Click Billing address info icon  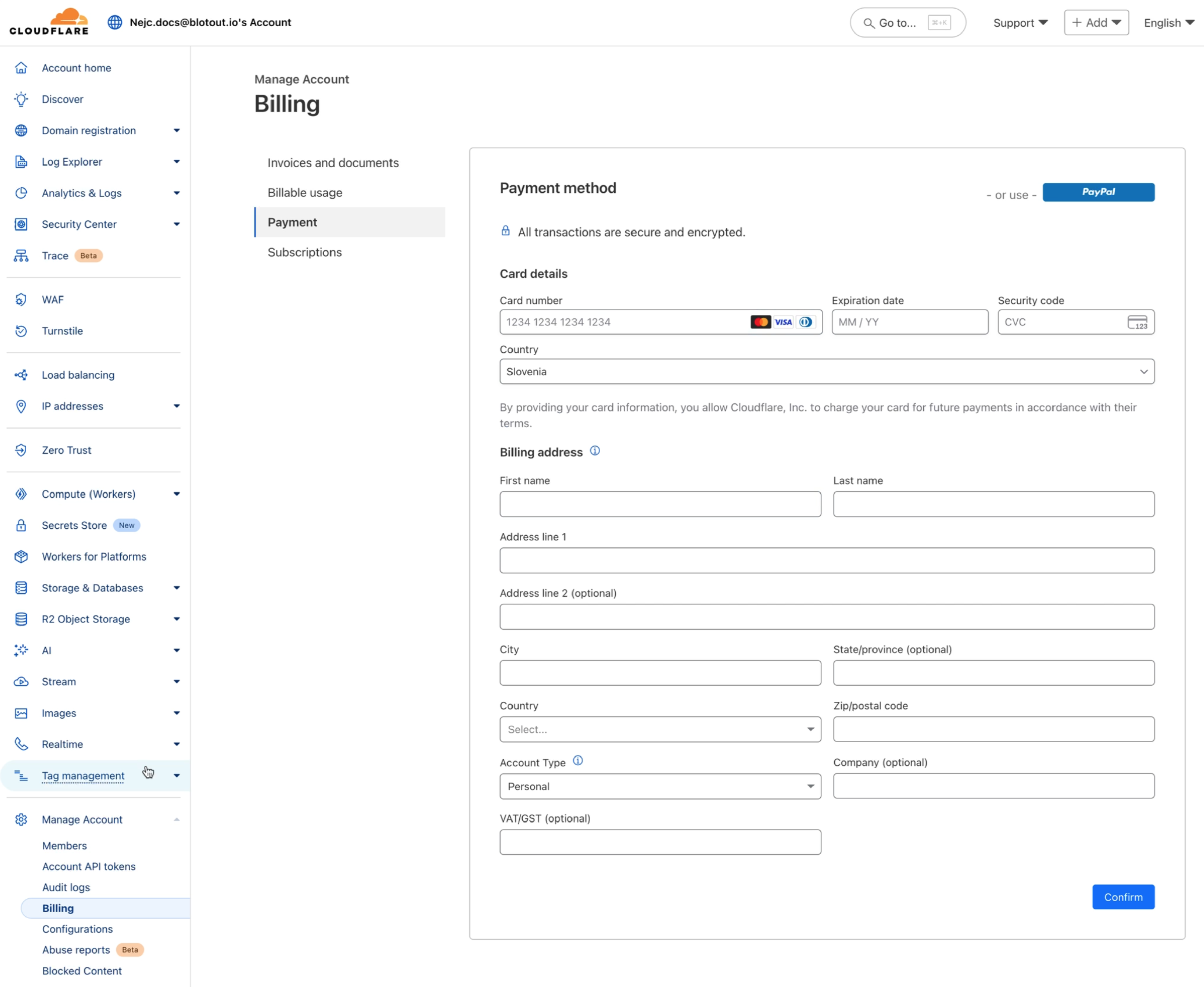(595, 451)
